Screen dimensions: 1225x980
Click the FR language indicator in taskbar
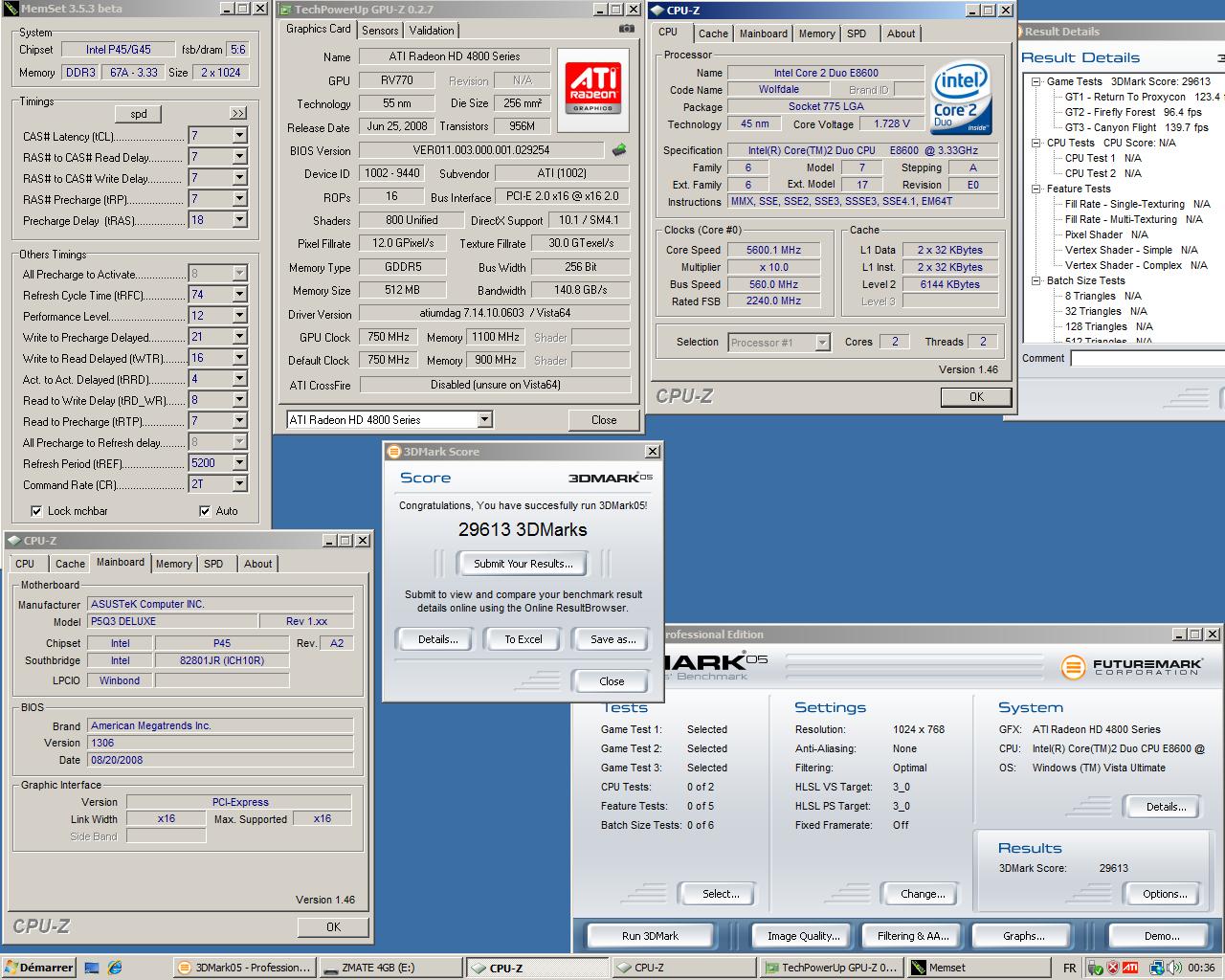coord(1069,968)
